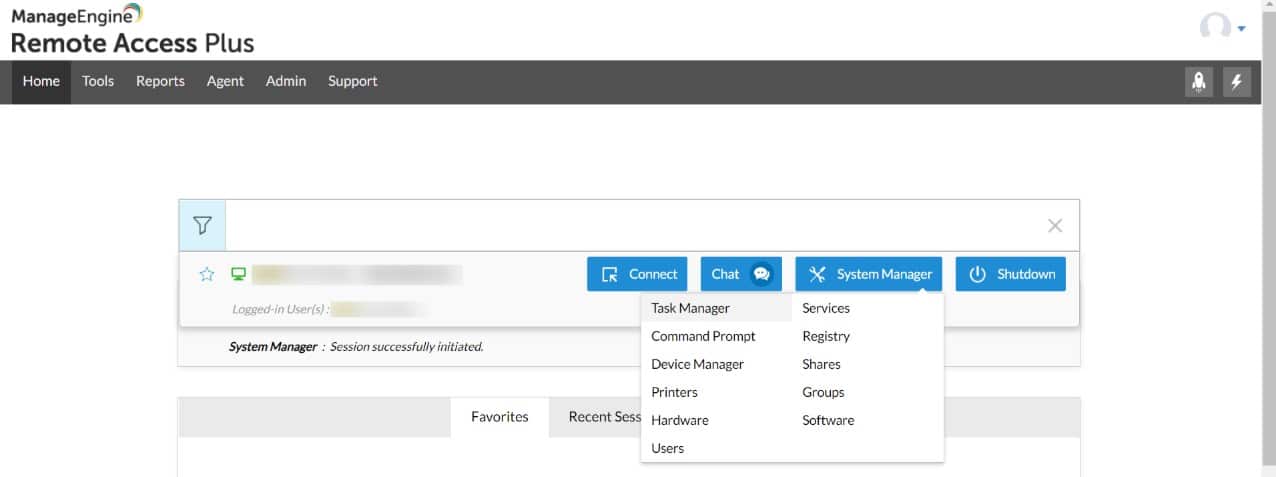Image resolution: width=1276 pixels, height=477 pixels.
Task: Click the green computer monitor icon
Action: (239, 274)
